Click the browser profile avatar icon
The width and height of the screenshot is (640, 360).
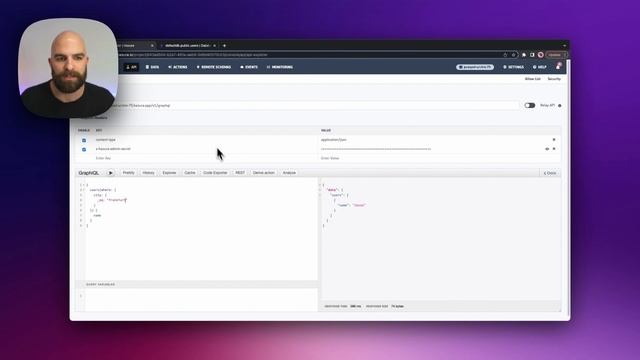(x=541, y=55)
